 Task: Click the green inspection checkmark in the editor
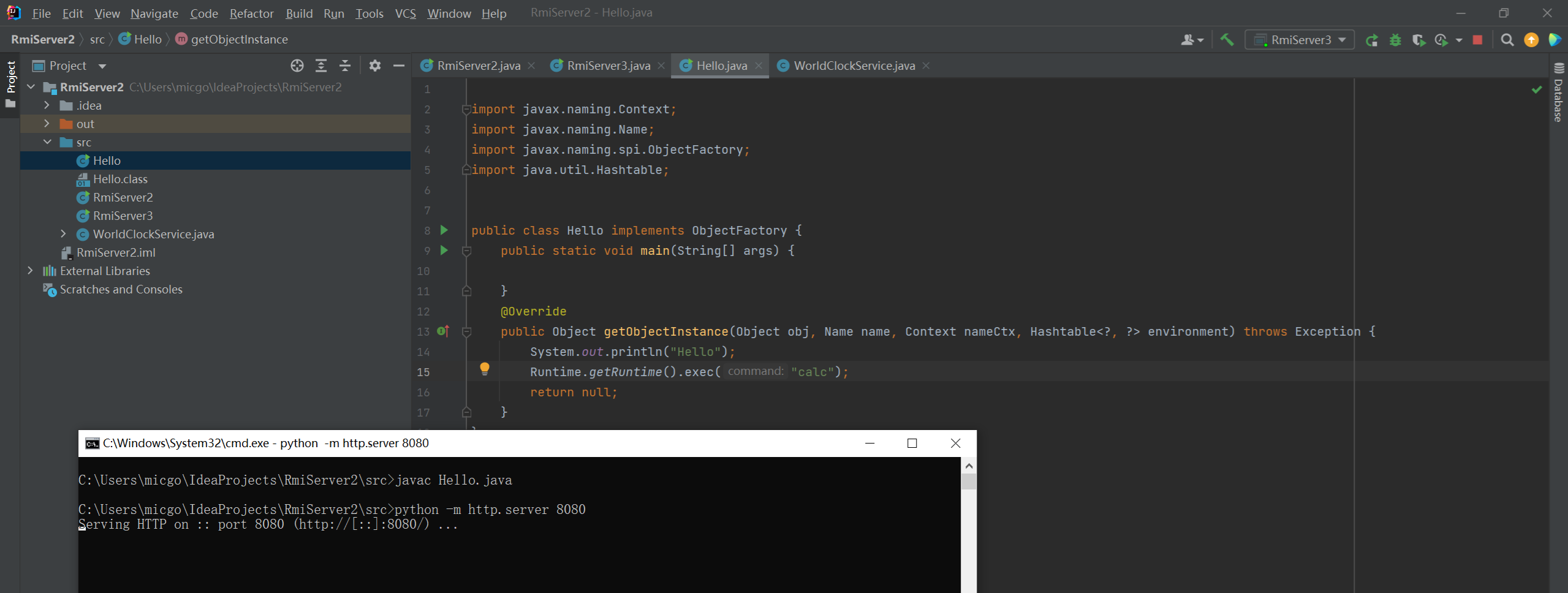click(x=1537, y=89)
